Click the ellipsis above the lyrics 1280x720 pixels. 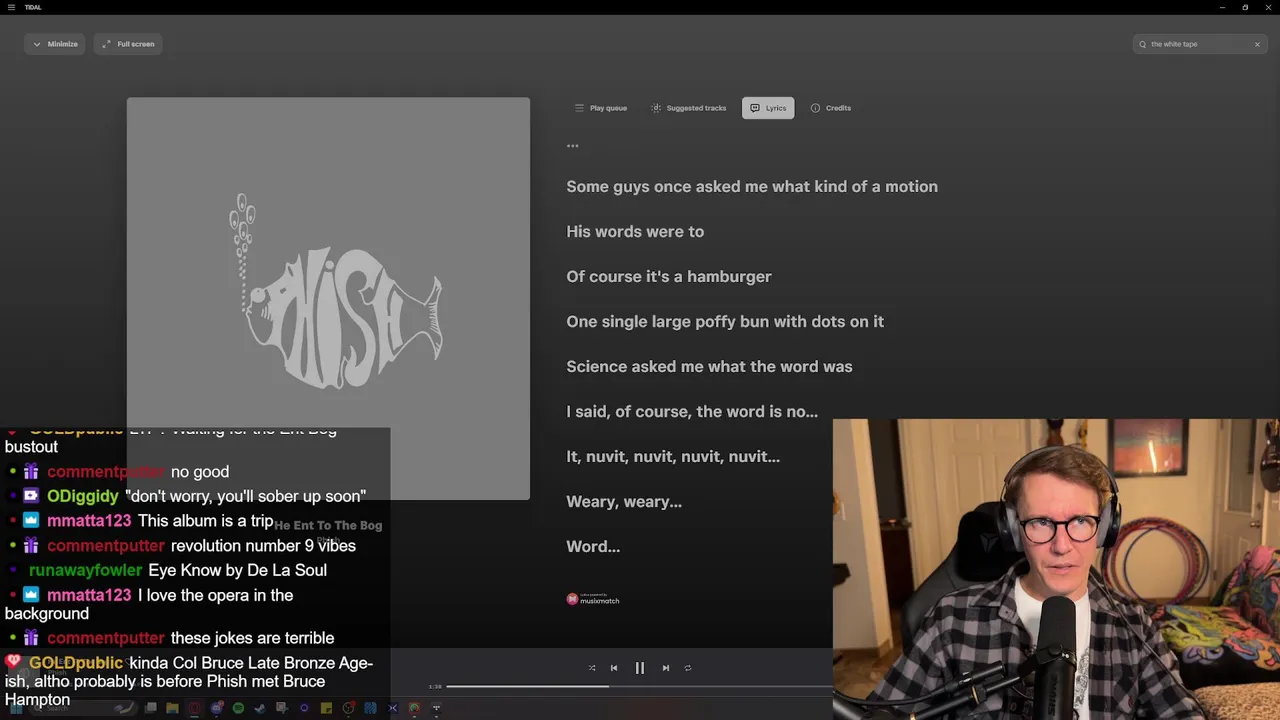(573, 146)
